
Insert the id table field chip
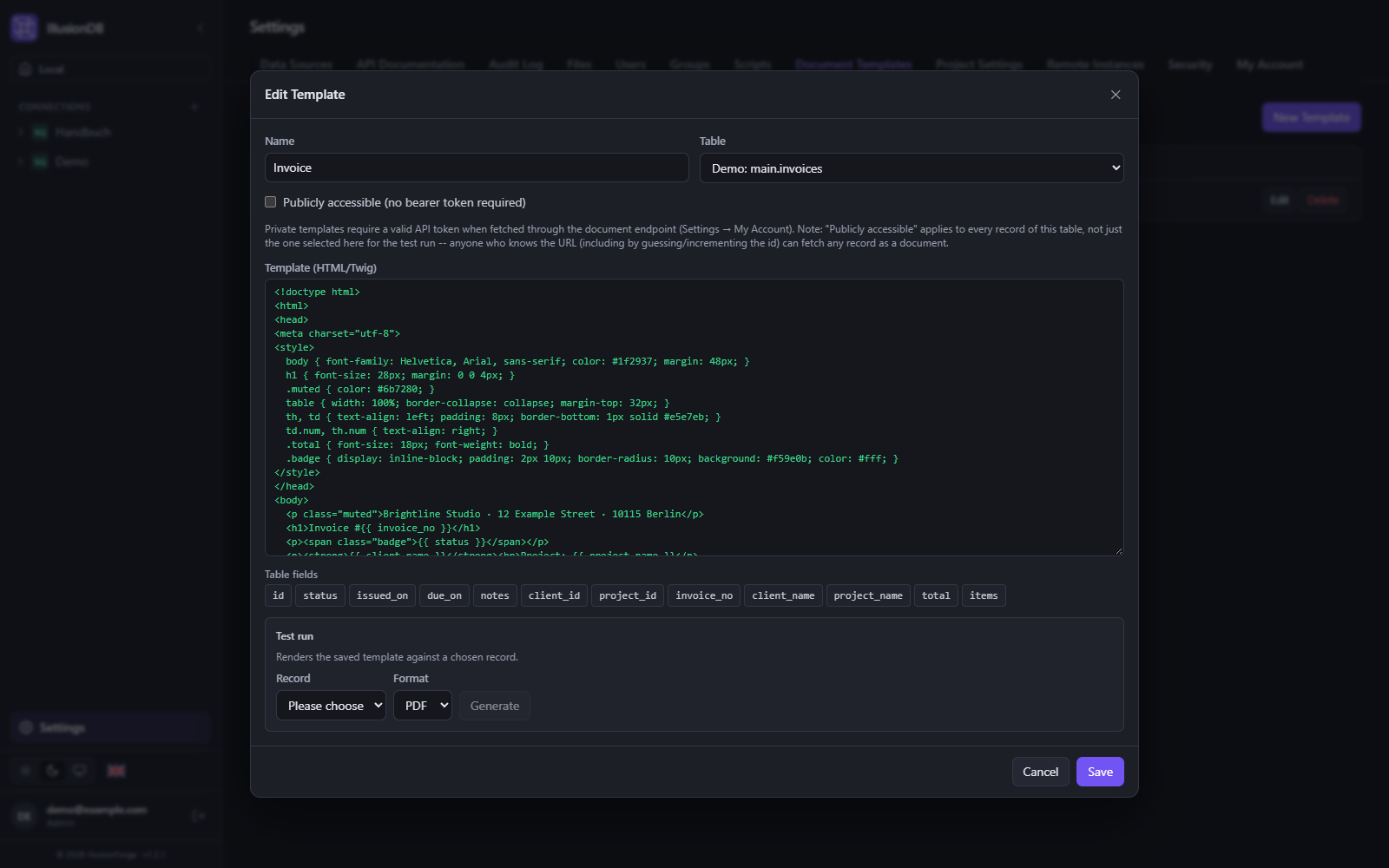(279, 595)
